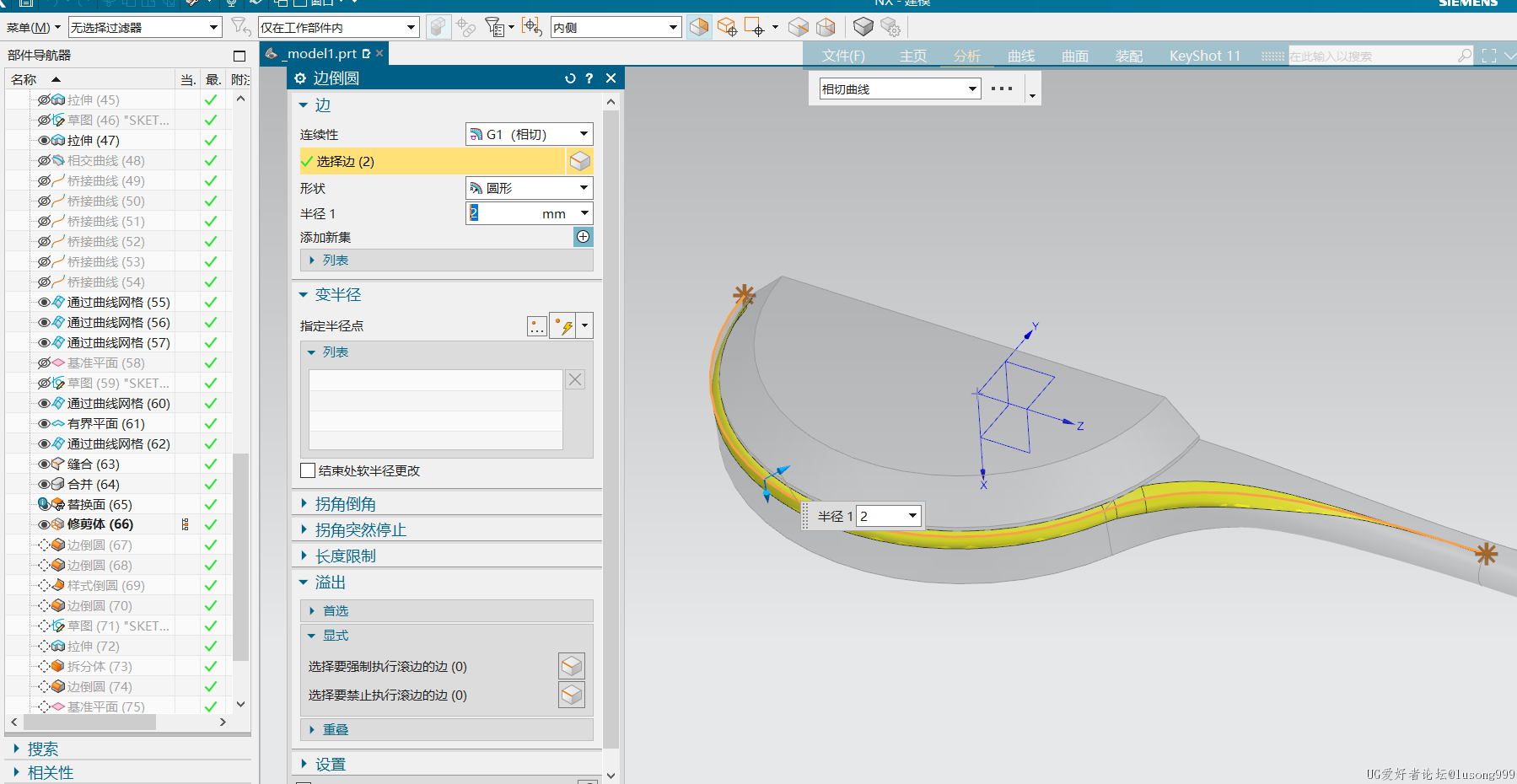Toggle the orange highlighted cube face icon
The width and height of the screenshot is (1517, 784).
(699, 28)
